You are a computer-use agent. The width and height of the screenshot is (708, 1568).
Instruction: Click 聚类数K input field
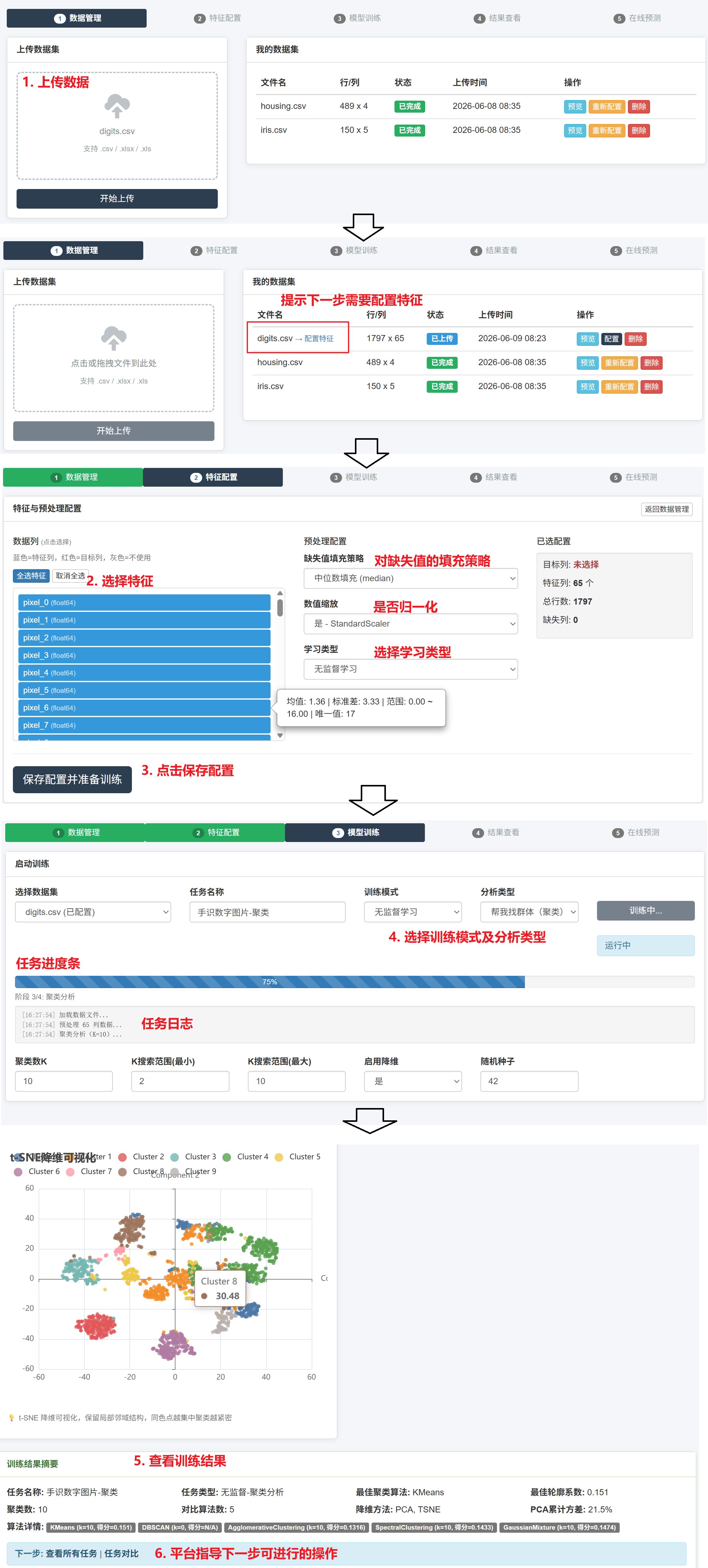pyautogui.click(x=64, y=1081)
